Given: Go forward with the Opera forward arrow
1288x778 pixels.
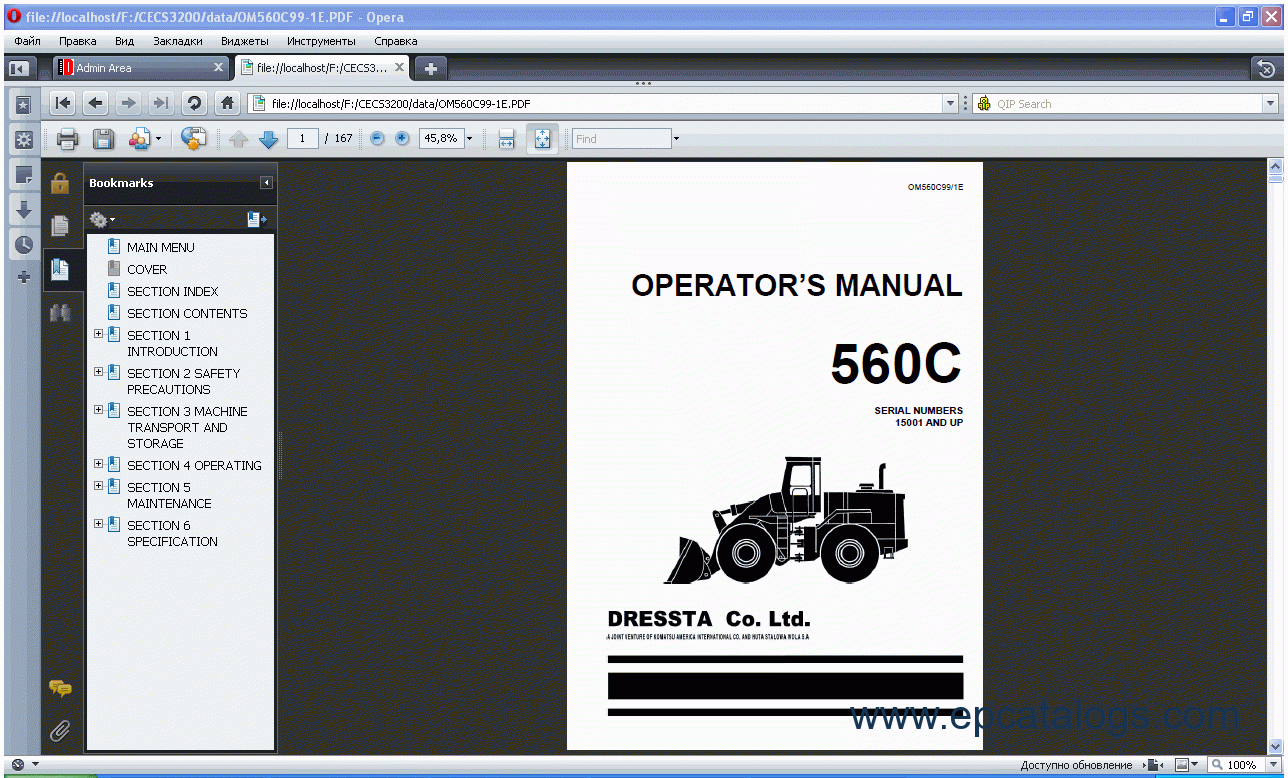Looking at the screenshot, I should pos(128,103).
